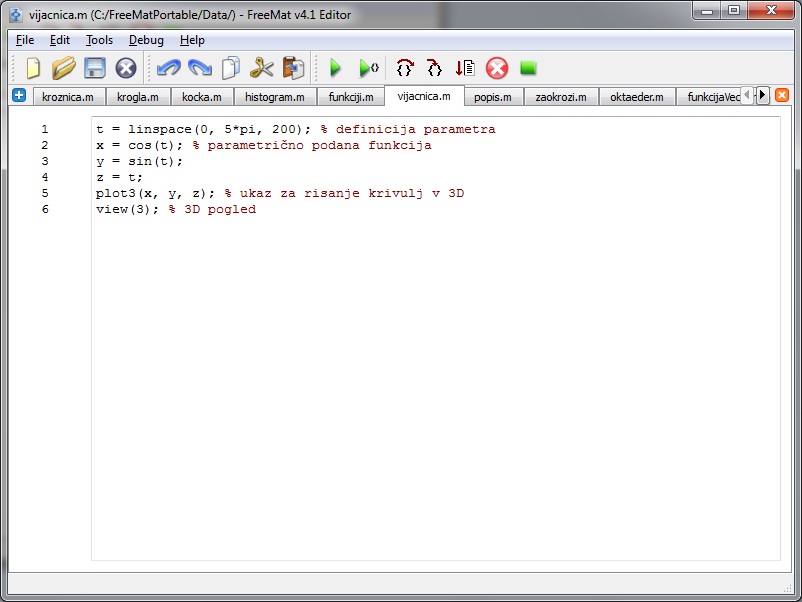Click the red stop execution icon
This screenshot has height=602, width=802.
[497, 68]
